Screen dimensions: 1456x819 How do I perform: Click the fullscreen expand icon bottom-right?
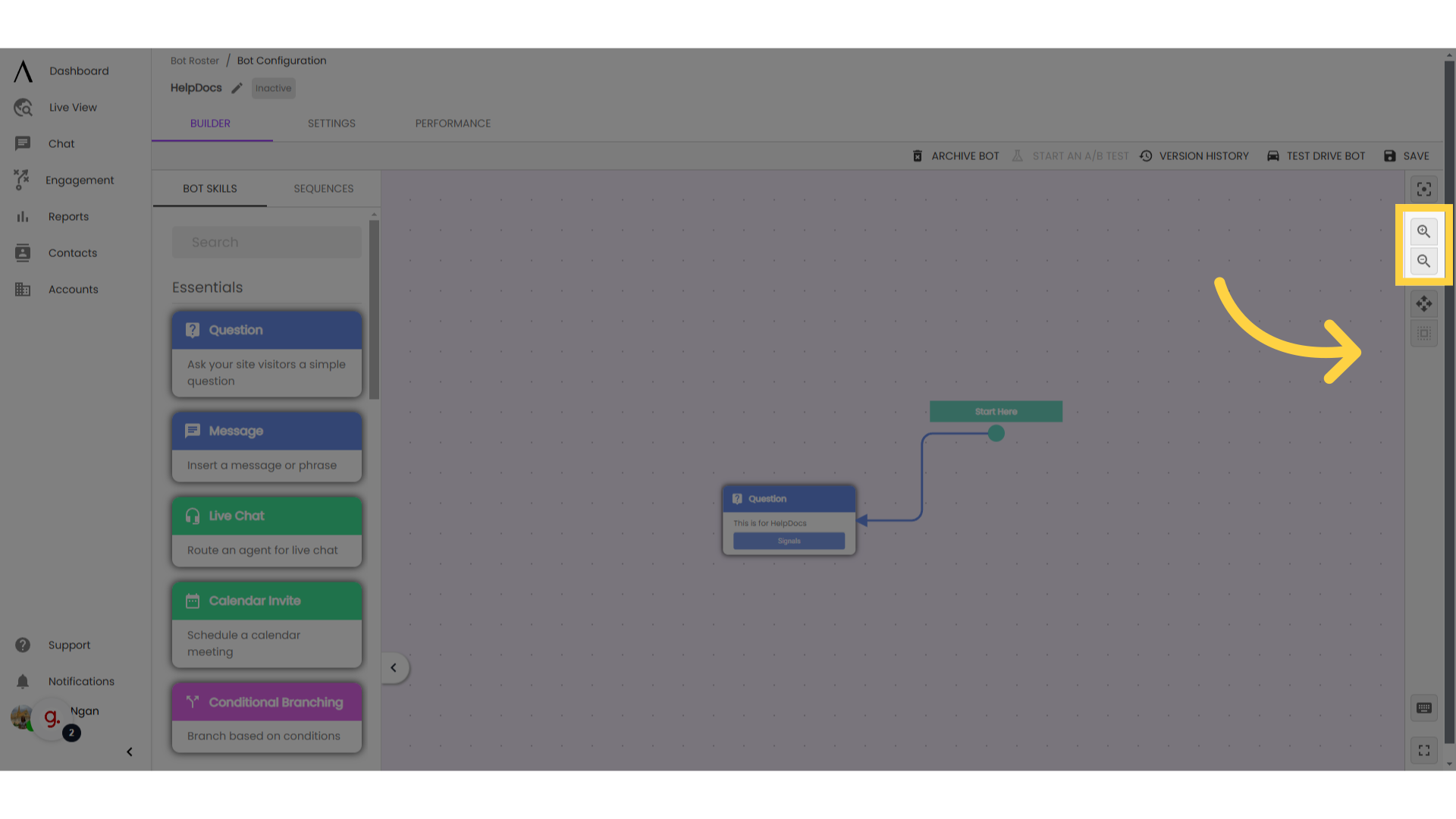click(1424, 750)
